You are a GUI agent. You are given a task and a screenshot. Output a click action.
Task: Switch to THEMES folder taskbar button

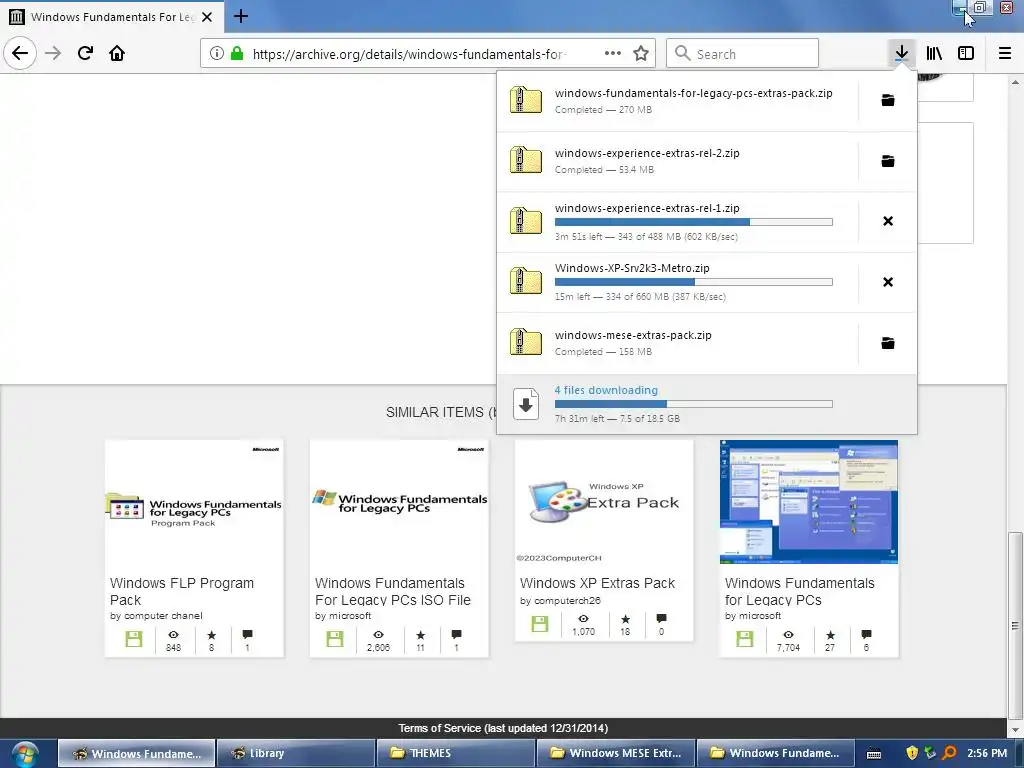[455, 753]
